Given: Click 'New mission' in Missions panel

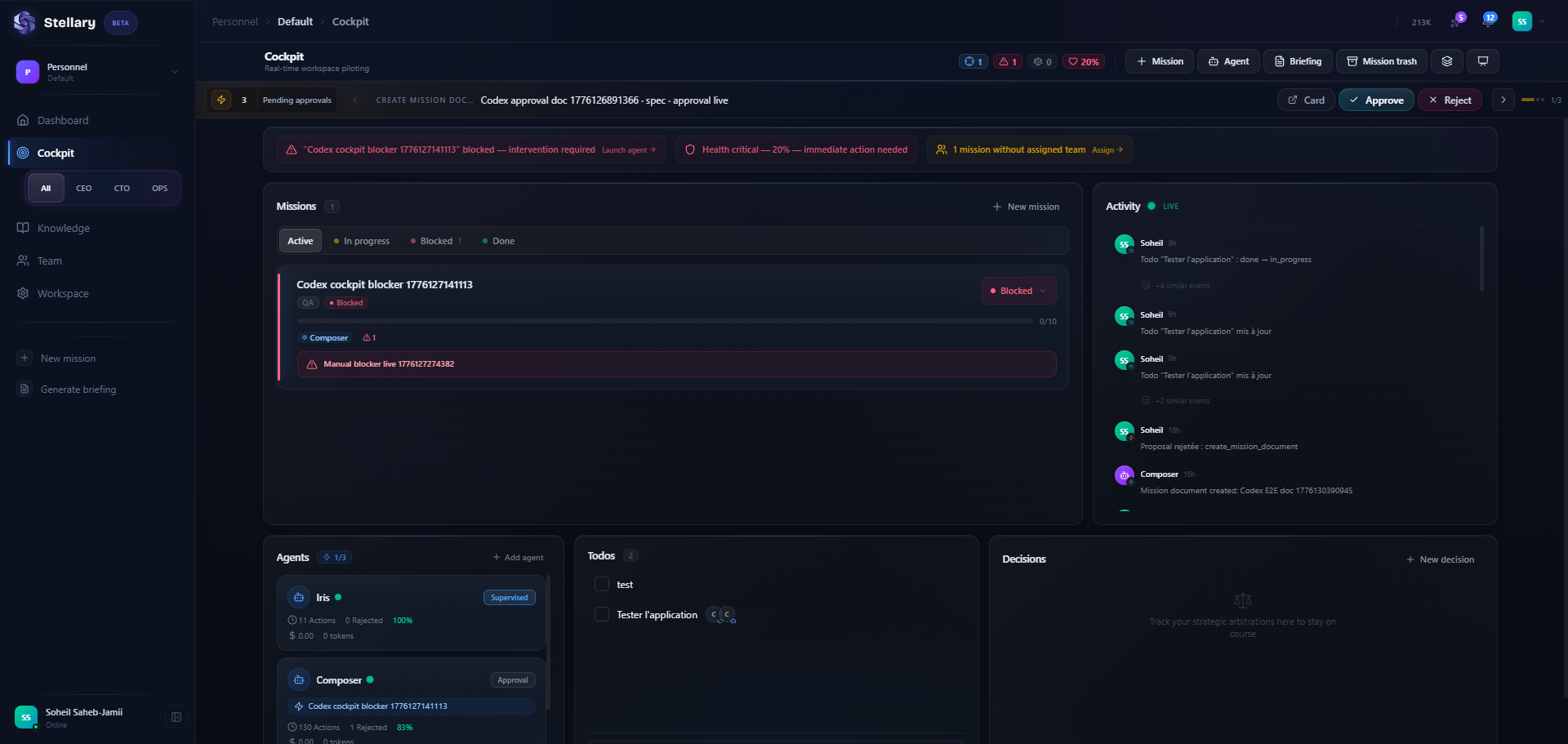Looking at the screenshot, I should (1026, 207).
